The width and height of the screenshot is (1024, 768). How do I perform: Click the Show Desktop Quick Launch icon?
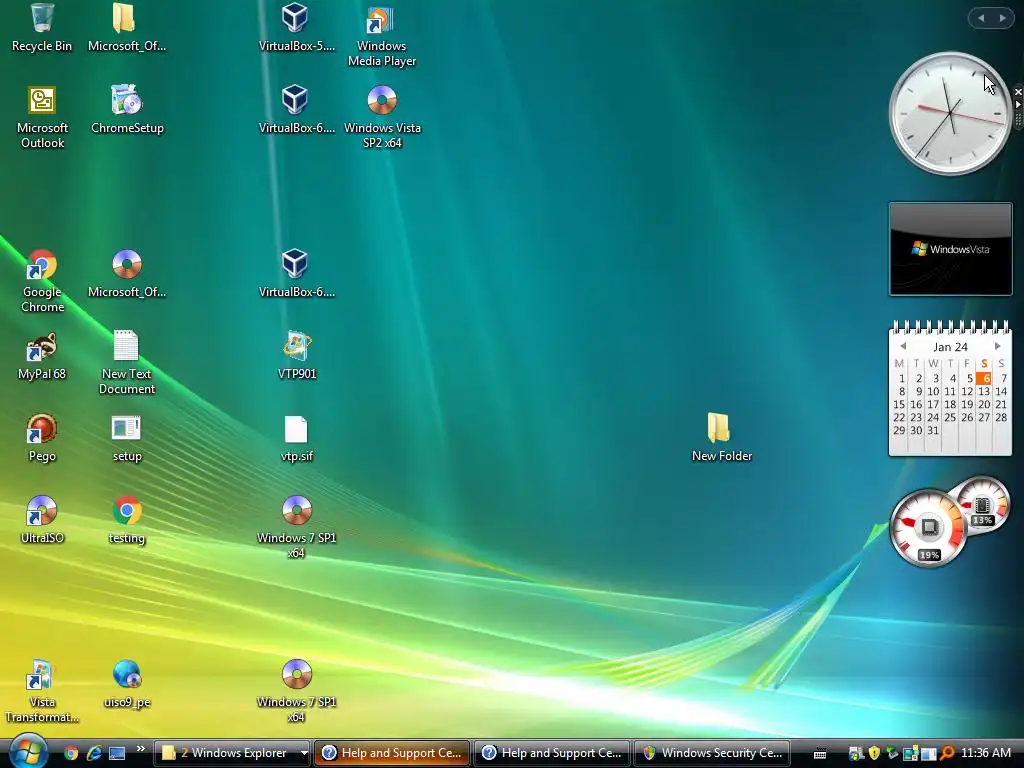click(x=117, y=753)
